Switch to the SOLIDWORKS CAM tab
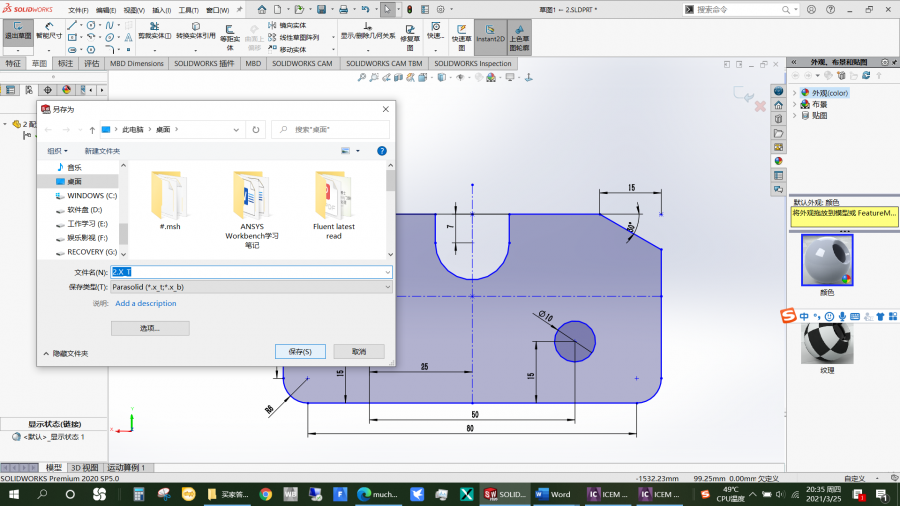900x506 pixels. tap(302, 63)
